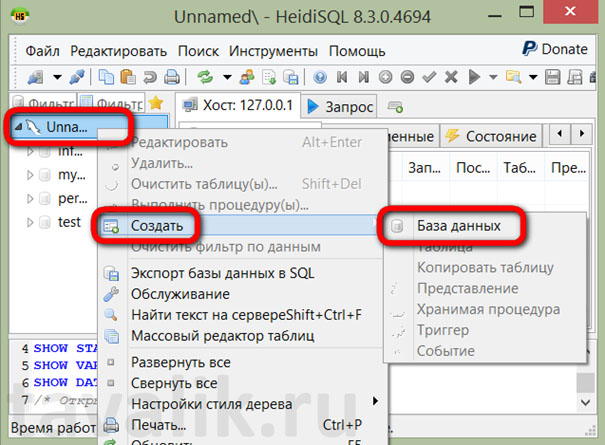The height and width of the screenshot is (445, 605).
Task: Click the delete row minus circle icon
Action: coord(407,77)
